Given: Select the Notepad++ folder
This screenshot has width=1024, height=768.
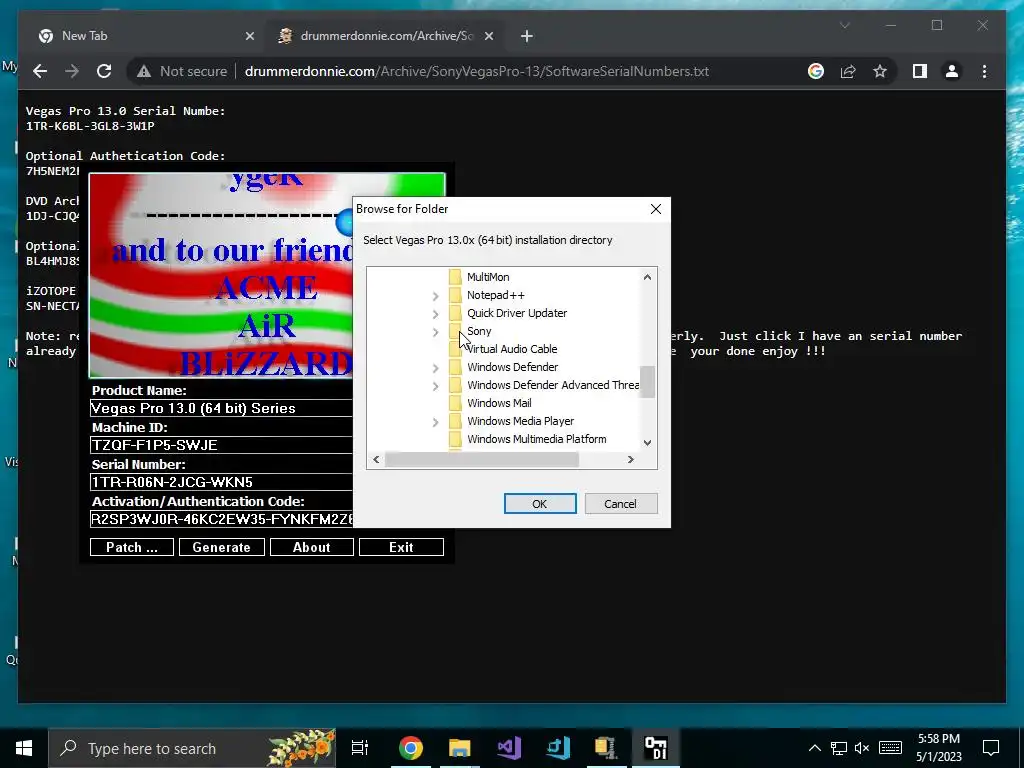Looking at the screenshot, I should click(496, 295).
